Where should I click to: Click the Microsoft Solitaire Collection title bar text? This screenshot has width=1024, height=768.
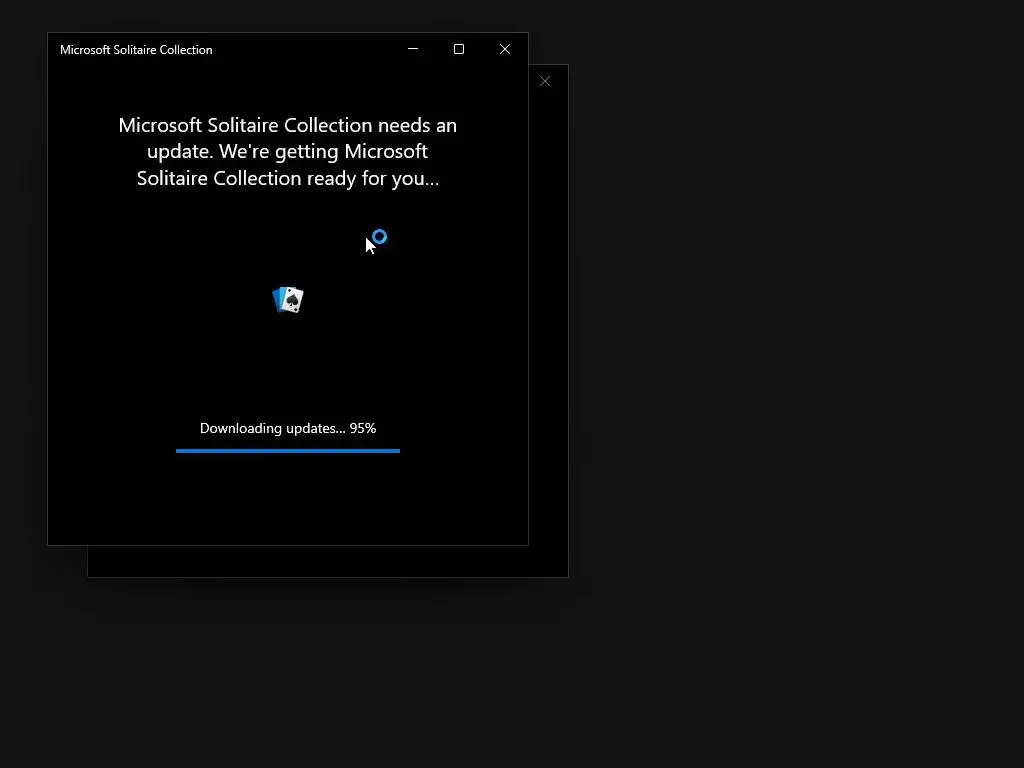[136, 50]
